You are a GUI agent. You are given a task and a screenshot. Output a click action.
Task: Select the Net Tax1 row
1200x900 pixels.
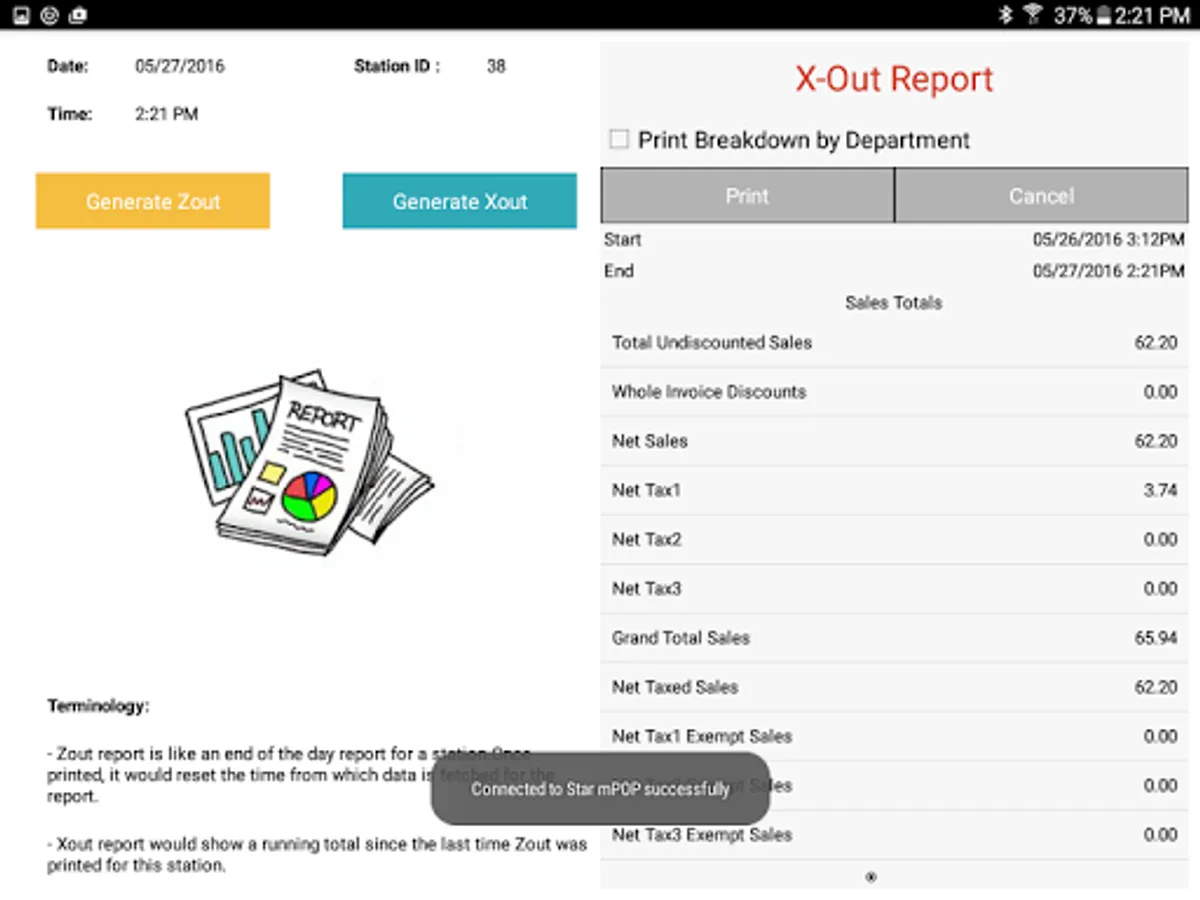click(x=894, y=490)
